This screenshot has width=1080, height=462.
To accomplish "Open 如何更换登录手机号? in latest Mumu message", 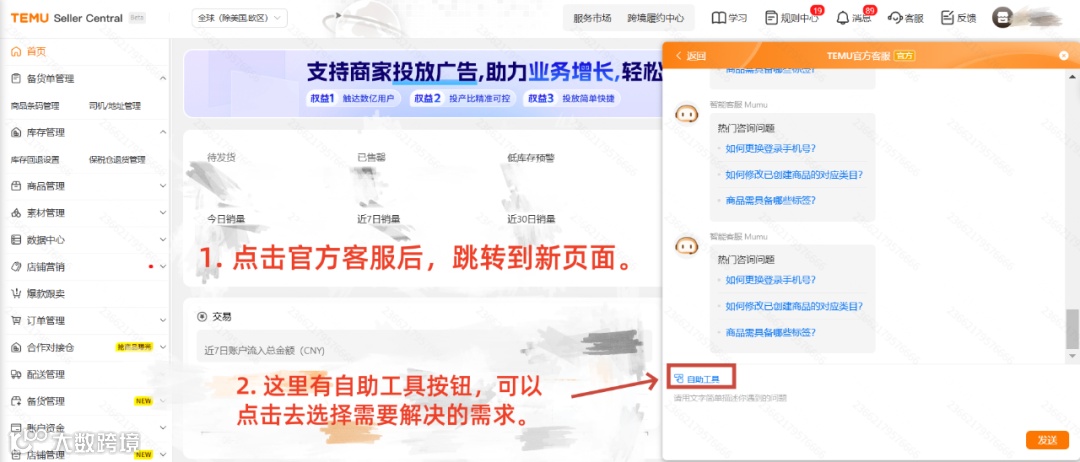I will [771, 280].
